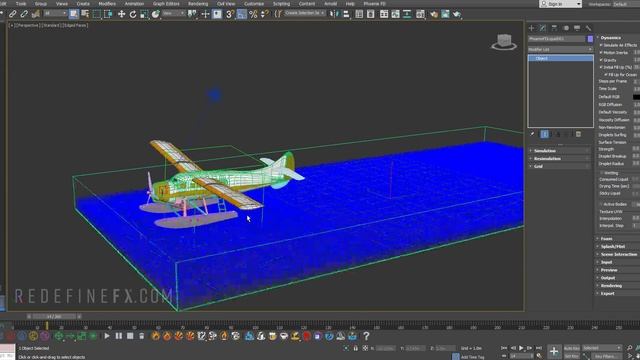
Task: Collapse the Dynamics rollout
Action: [618, 38]
